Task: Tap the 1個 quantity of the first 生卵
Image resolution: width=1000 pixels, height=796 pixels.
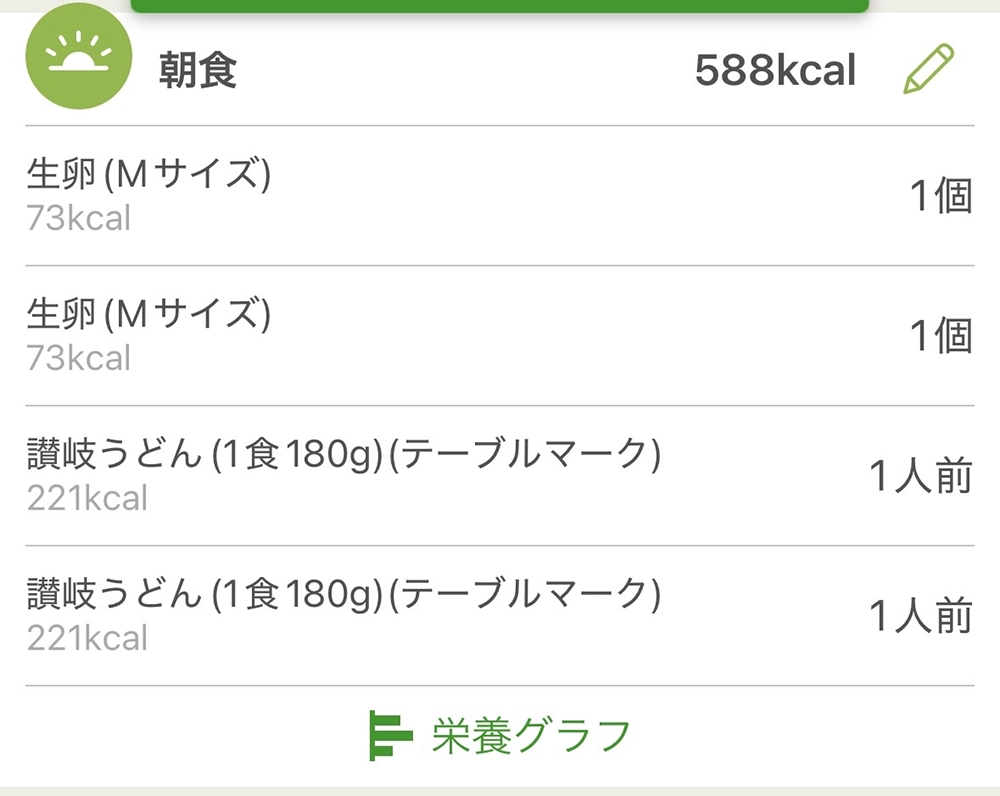Action: pyautogui.click(x=940, y=196)
